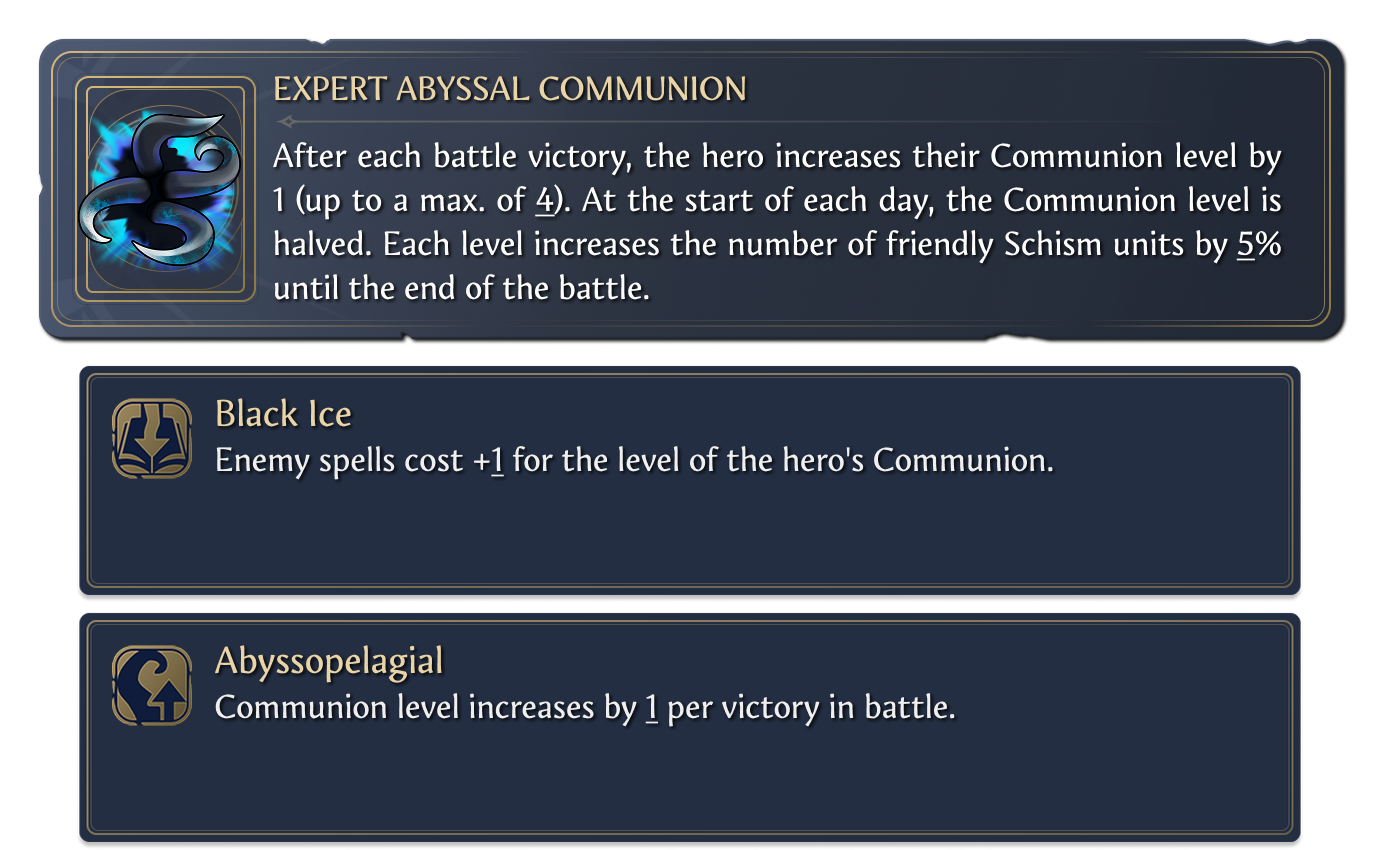Select the EXPERT ABYSSAL COMMUNION header
This screenshot has height=850, width=1382.
(509, 89)
